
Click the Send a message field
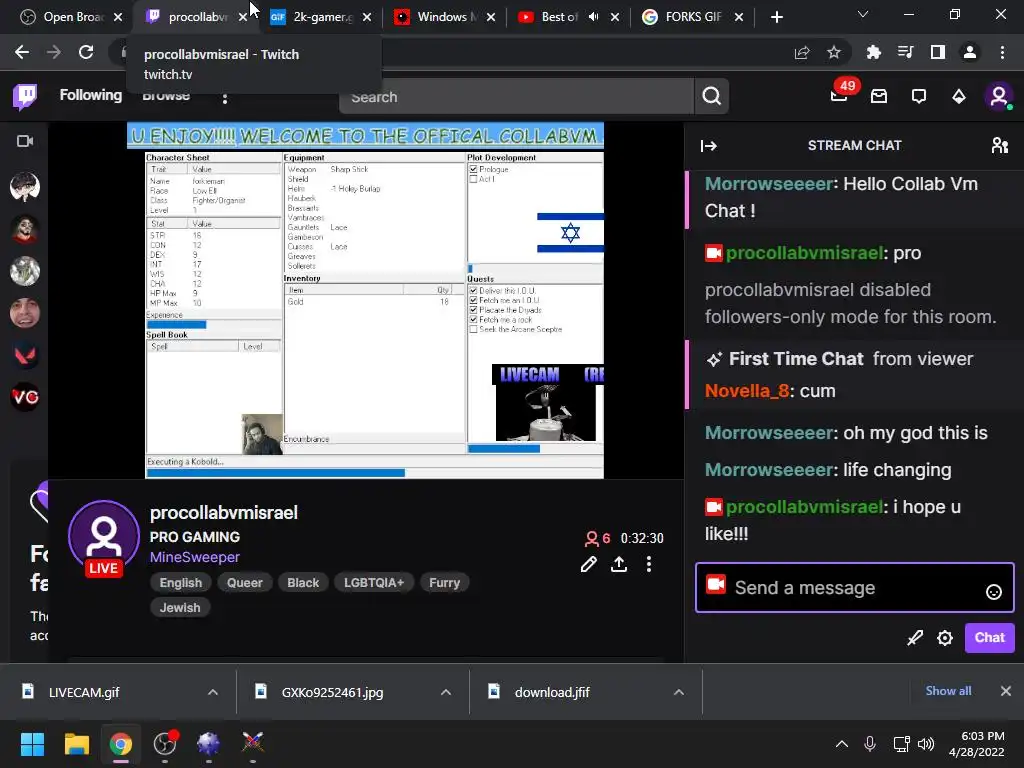[x=855, y=588]
